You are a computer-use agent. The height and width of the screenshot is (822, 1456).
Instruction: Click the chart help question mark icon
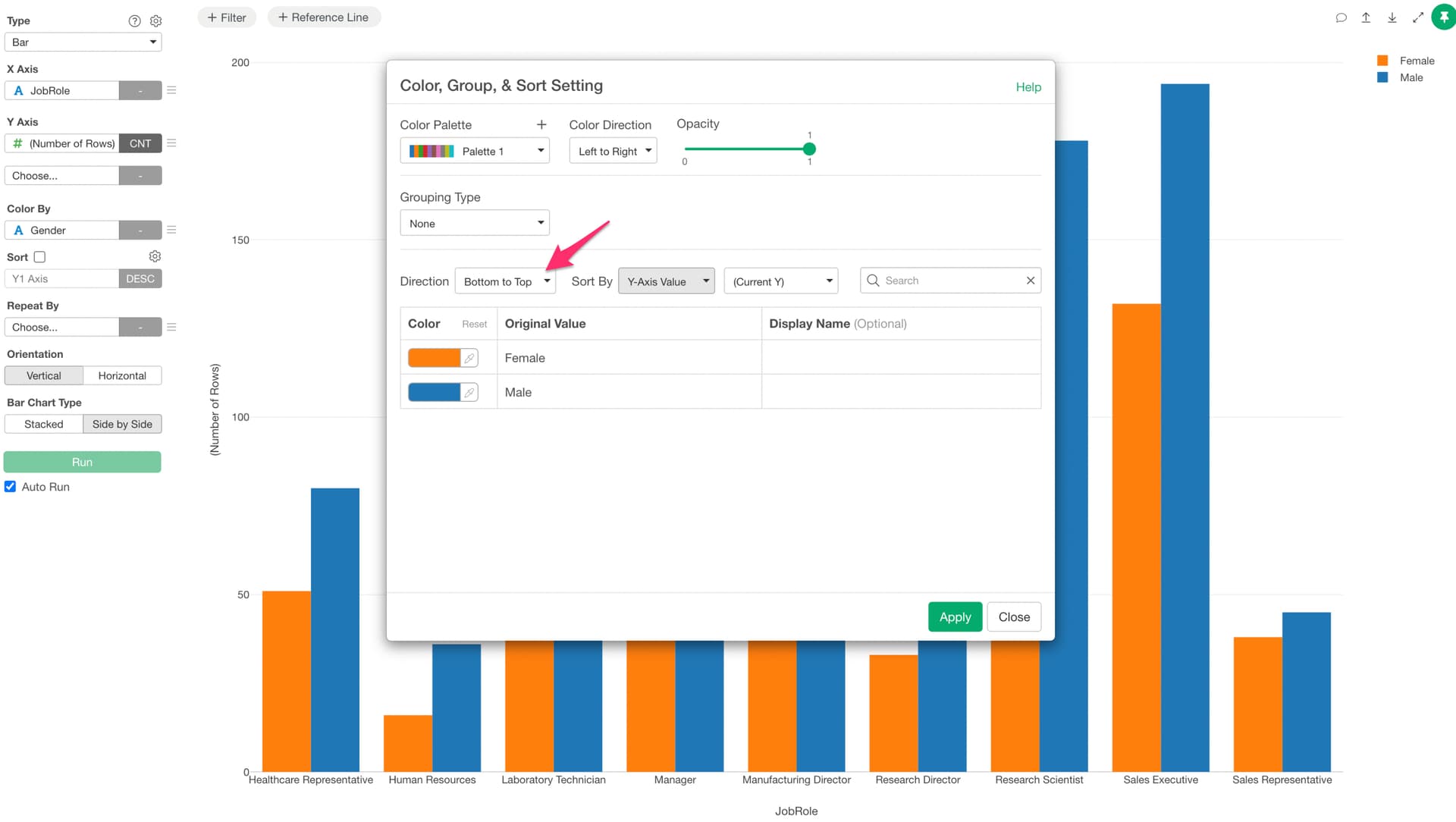[134, 21]
